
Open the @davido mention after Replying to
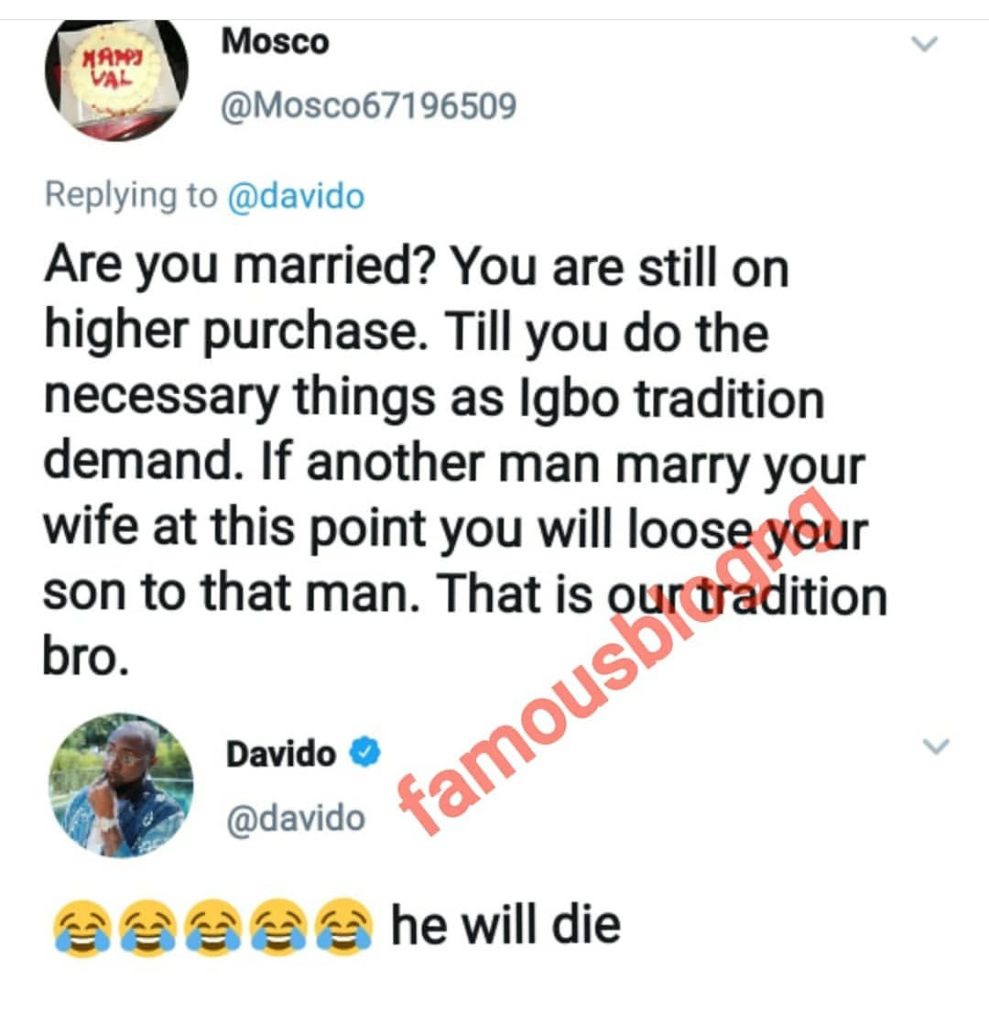pos(296,196)
